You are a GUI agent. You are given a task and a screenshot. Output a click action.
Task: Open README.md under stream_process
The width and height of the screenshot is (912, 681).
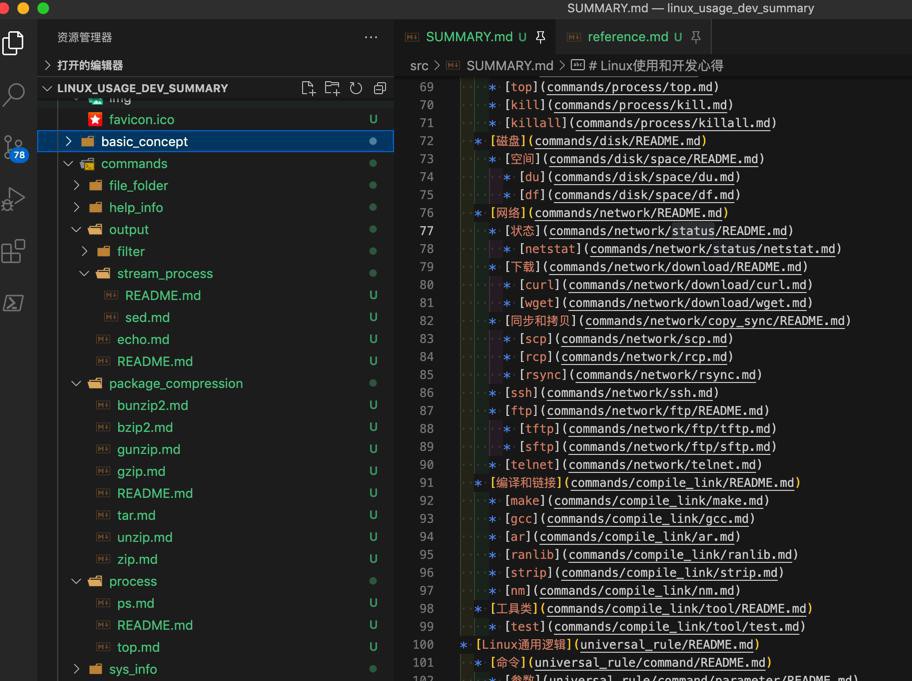[x=163, y=295]
